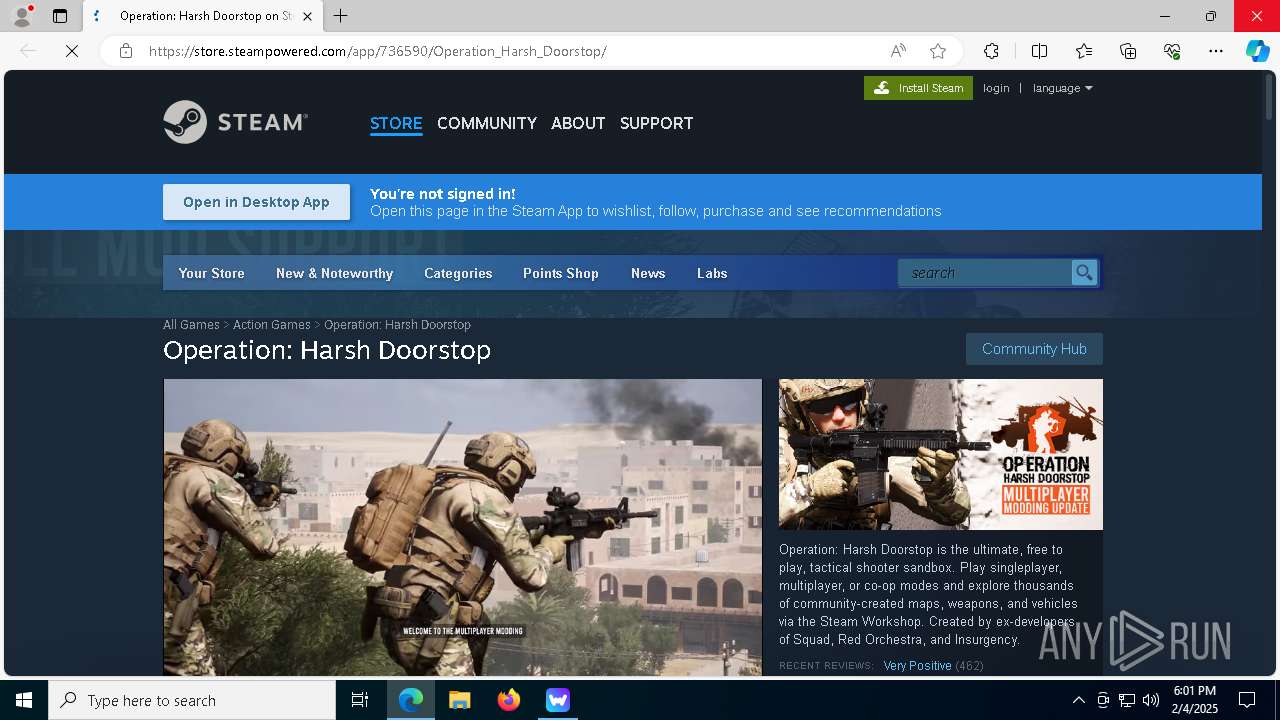Open the notifications center icon
1280x720 pixels.
pyautogui.click(x=1247, y=700)
